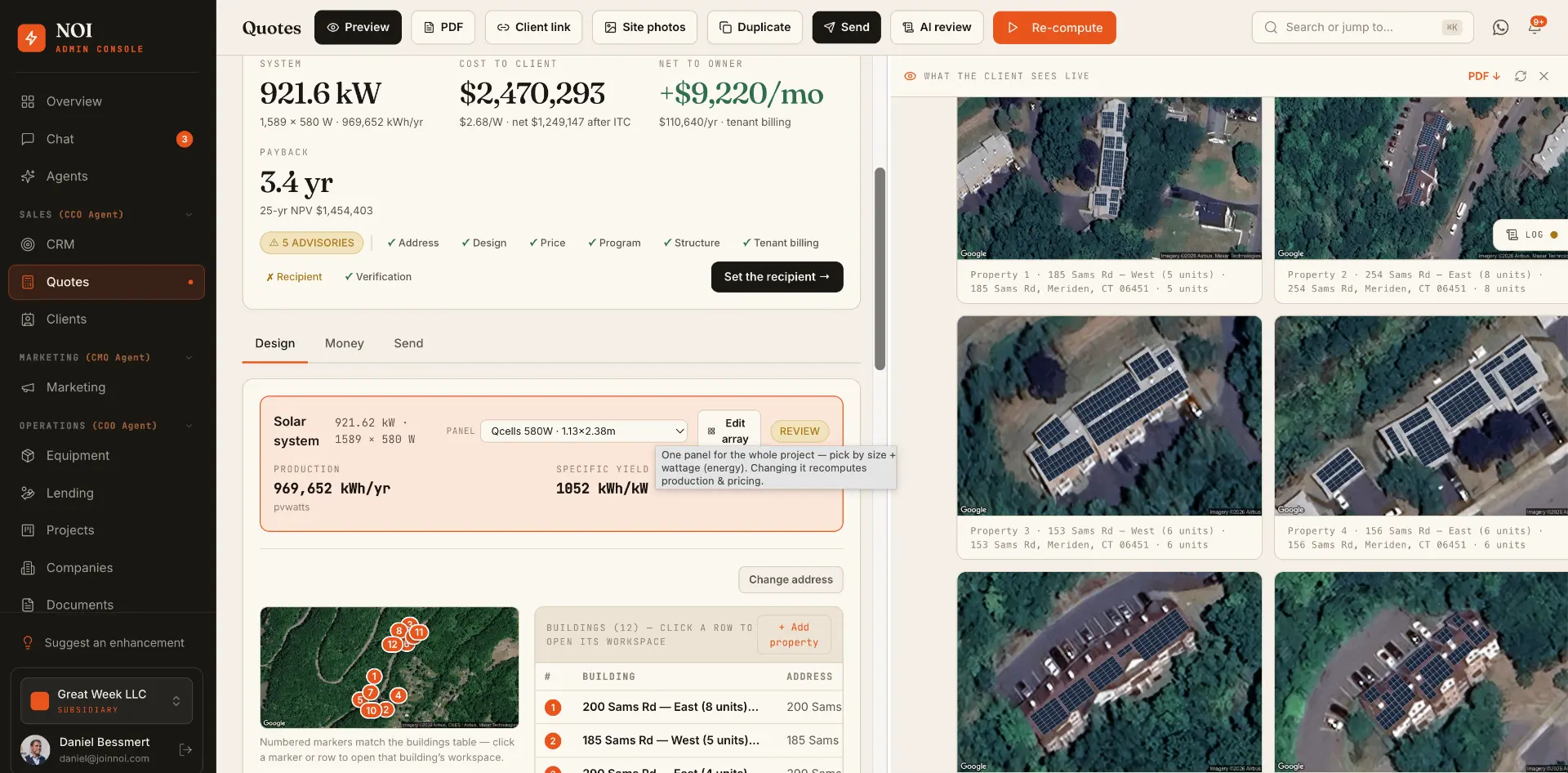The image size is (1568, 773).
Task: Click the Tenant billing check indicator
Action: tap(780, 243)
